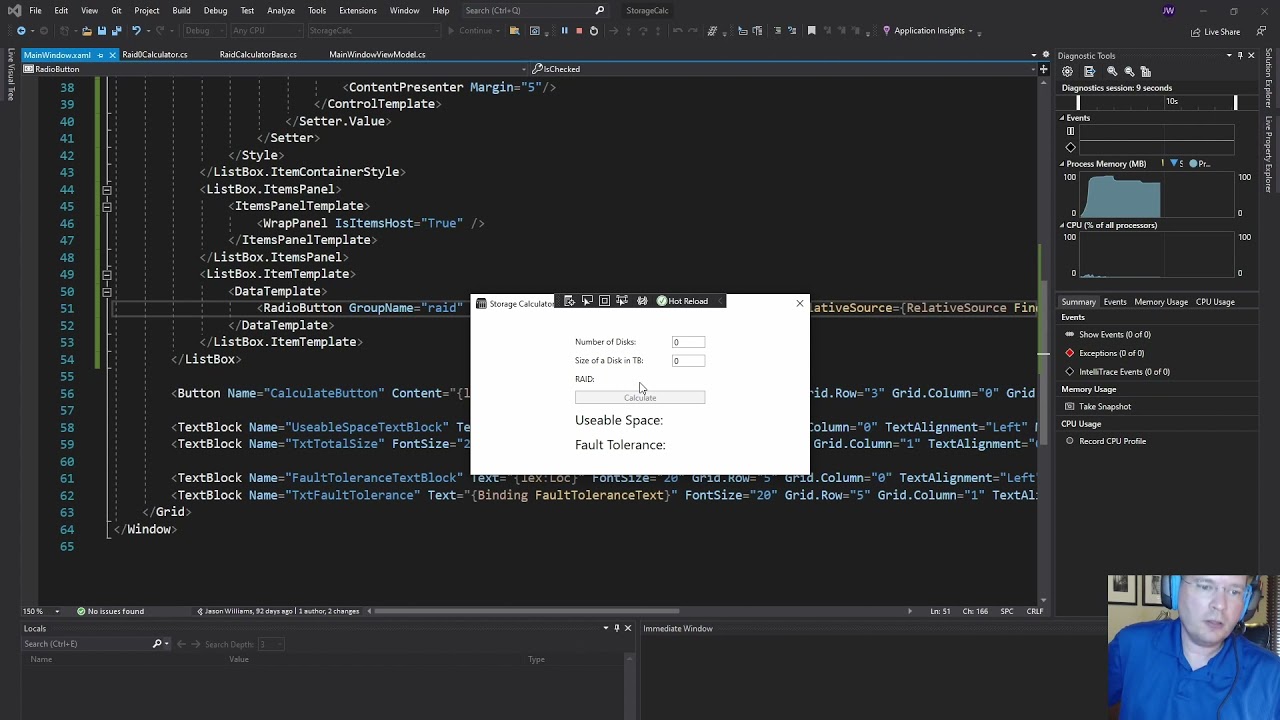The width and height of the screenshot is (1280, 720).
Task: Click the Stop Debugging red square button
Action: (x=578, y=31)
